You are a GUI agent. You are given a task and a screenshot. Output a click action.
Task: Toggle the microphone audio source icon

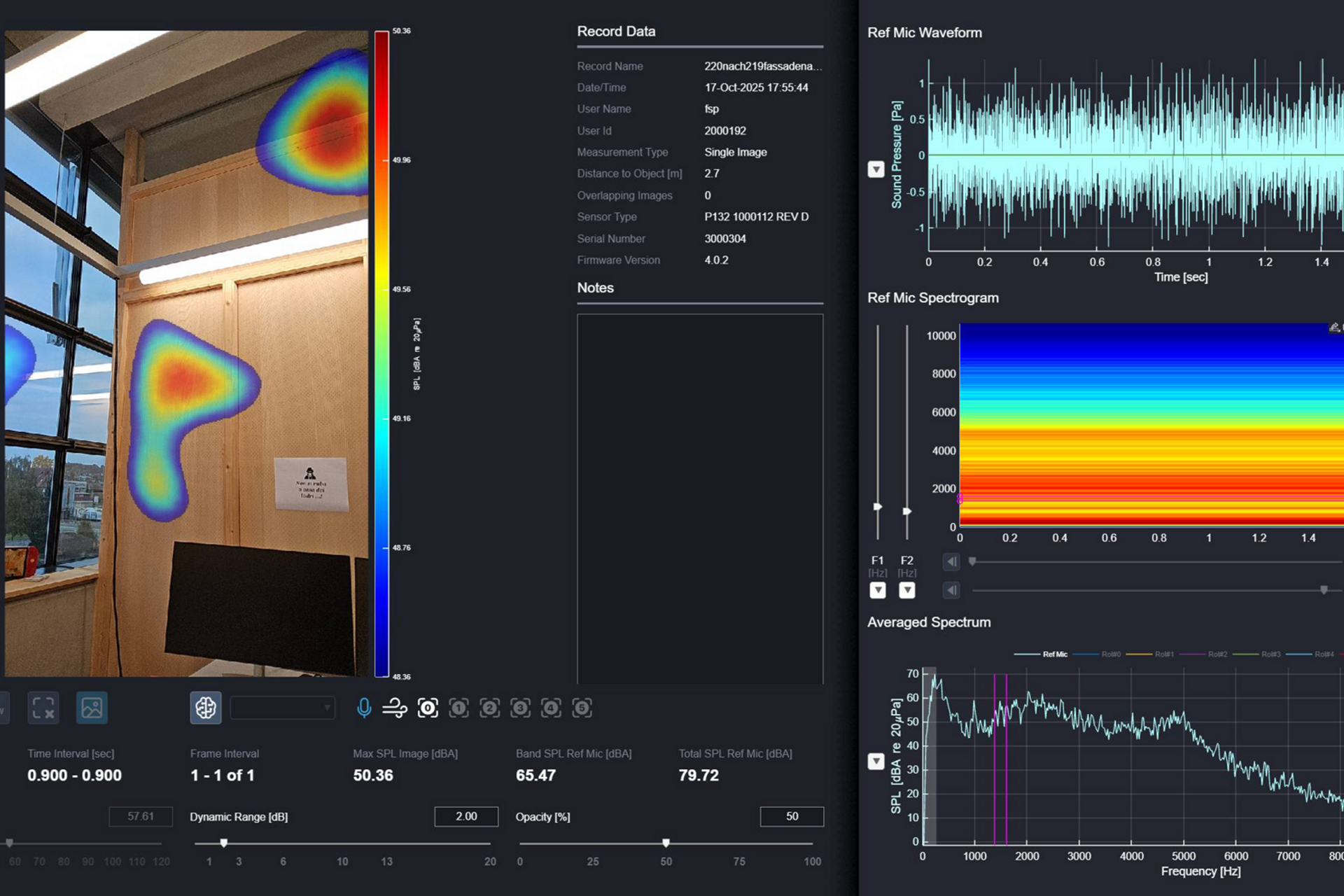pyautogui.click(x=364, y=708)
